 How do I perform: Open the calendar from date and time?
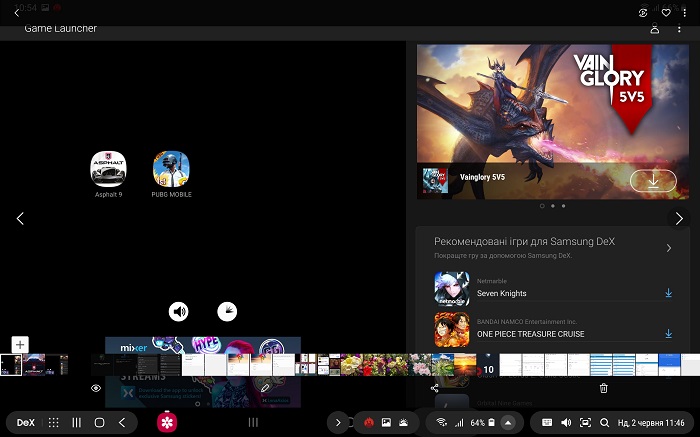click(x=651, y=423)
